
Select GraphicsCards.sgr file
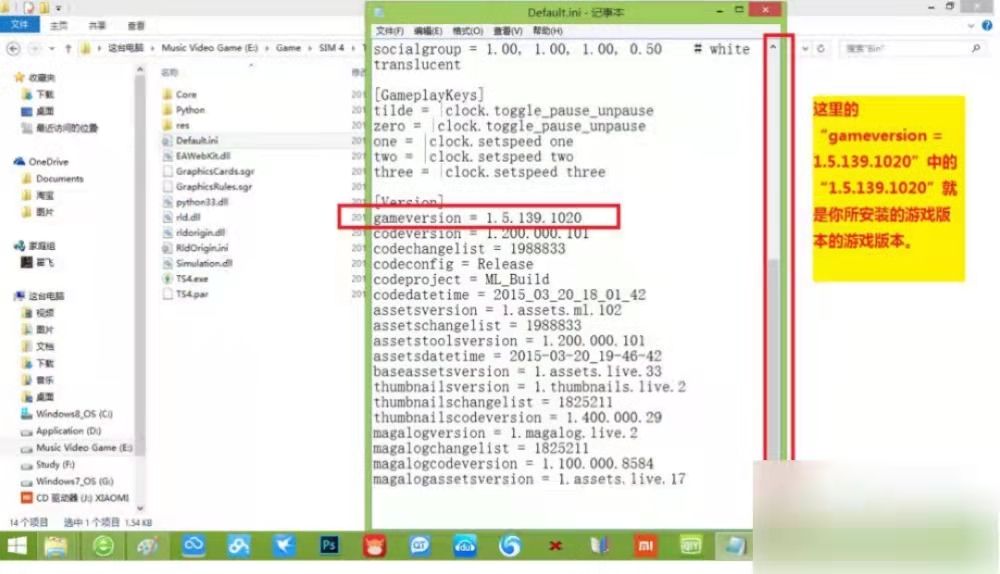[215, 171]
